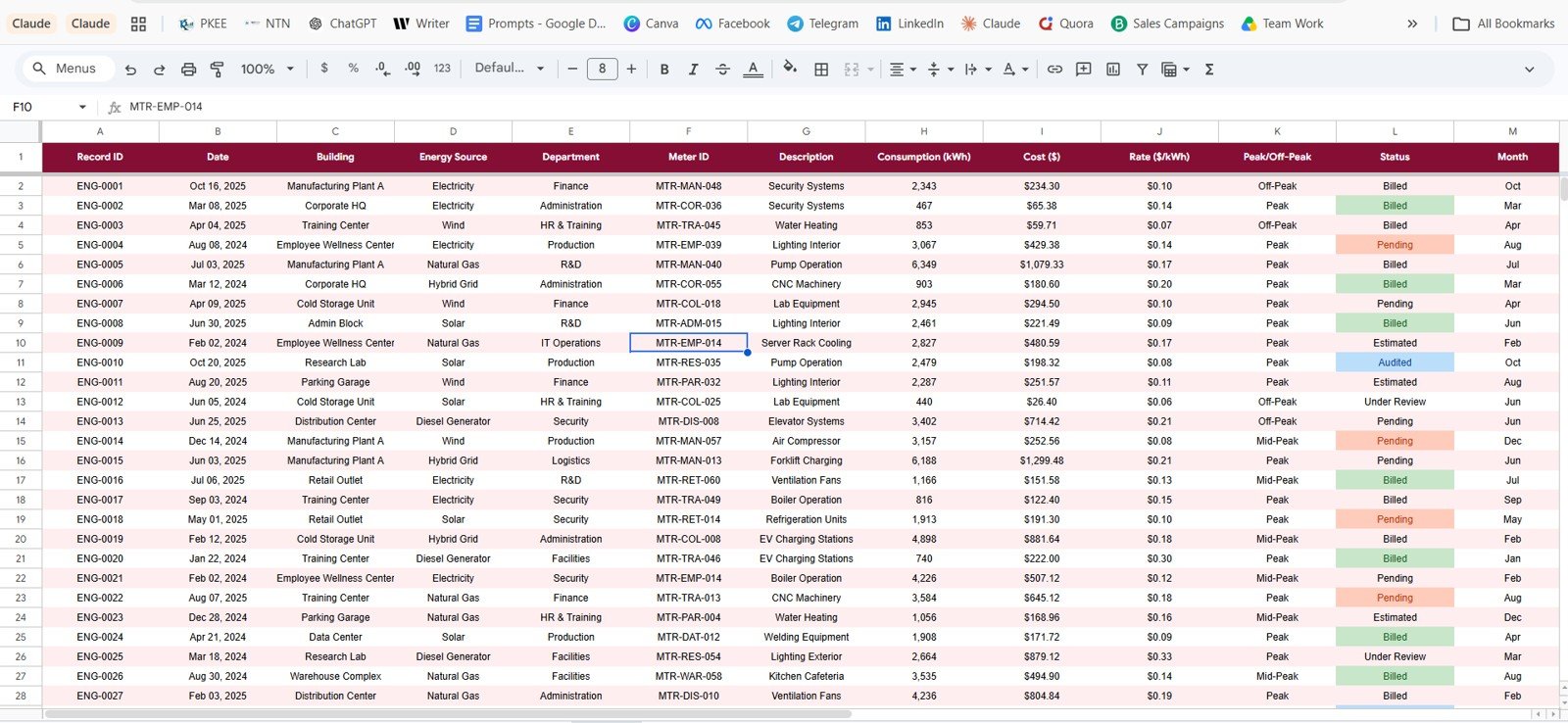Decrease font size with minus button
The width and height of the screenshot is (1568, 723).
coord(572,69)
